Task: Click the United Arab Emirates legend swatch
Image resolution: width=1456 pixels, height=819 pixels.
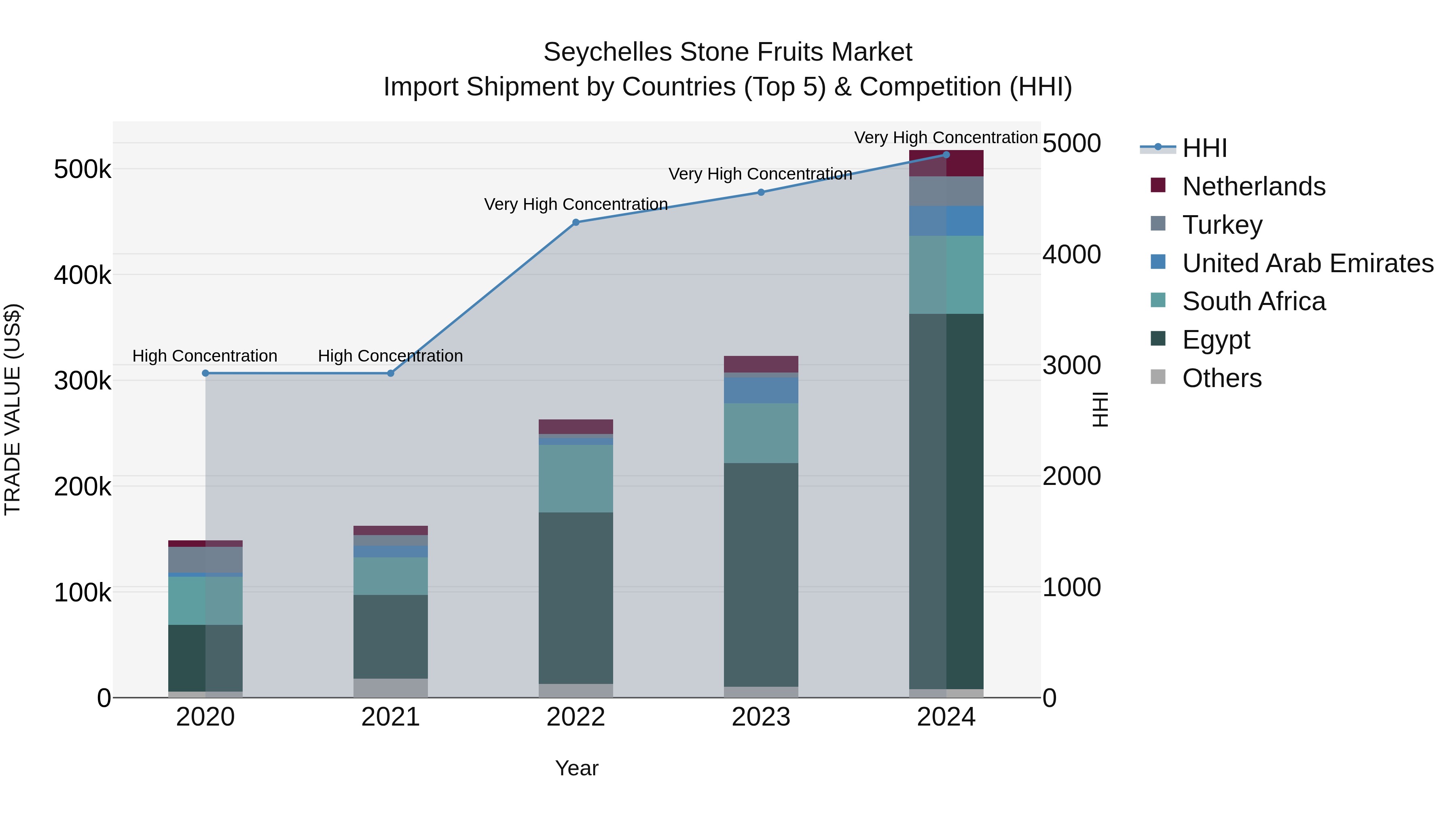Action: tap(1158, 262)
